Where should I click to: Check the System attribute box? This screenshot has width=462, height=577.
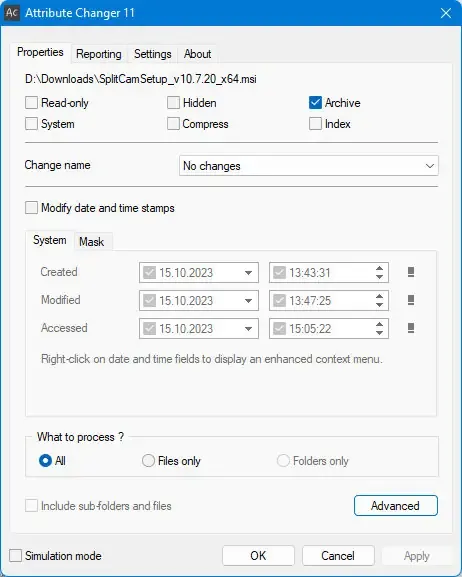tap(32, 124)
